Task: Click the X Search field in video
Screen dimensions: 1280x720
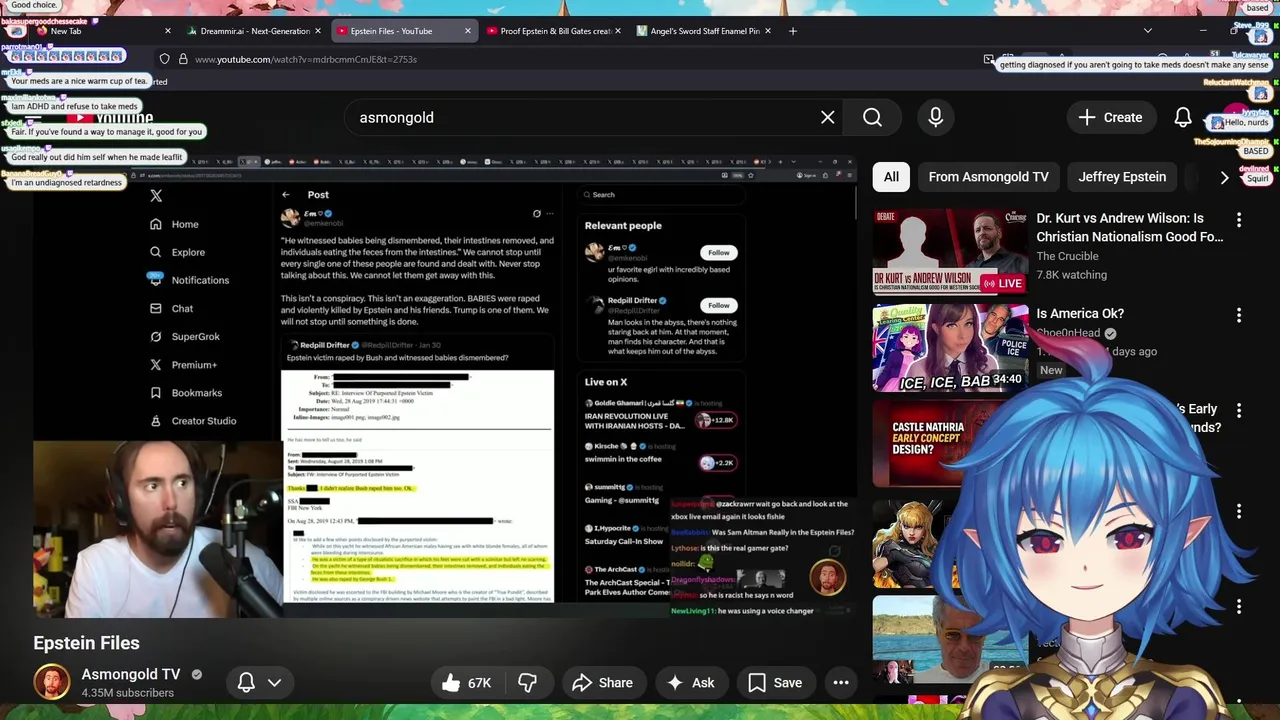Action: [660, 195]
